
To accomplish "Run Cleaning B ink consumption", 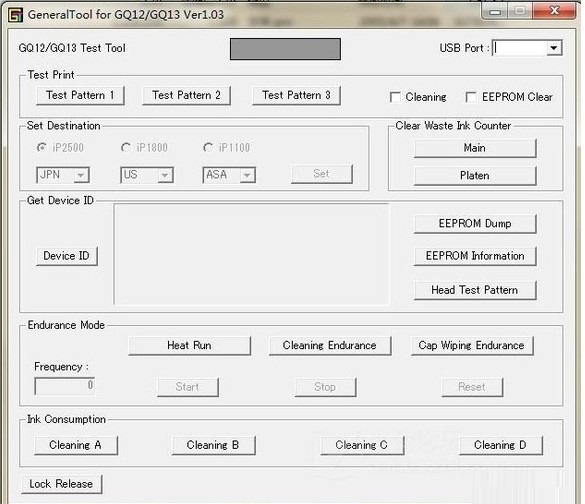I will (x=213, y=445).
